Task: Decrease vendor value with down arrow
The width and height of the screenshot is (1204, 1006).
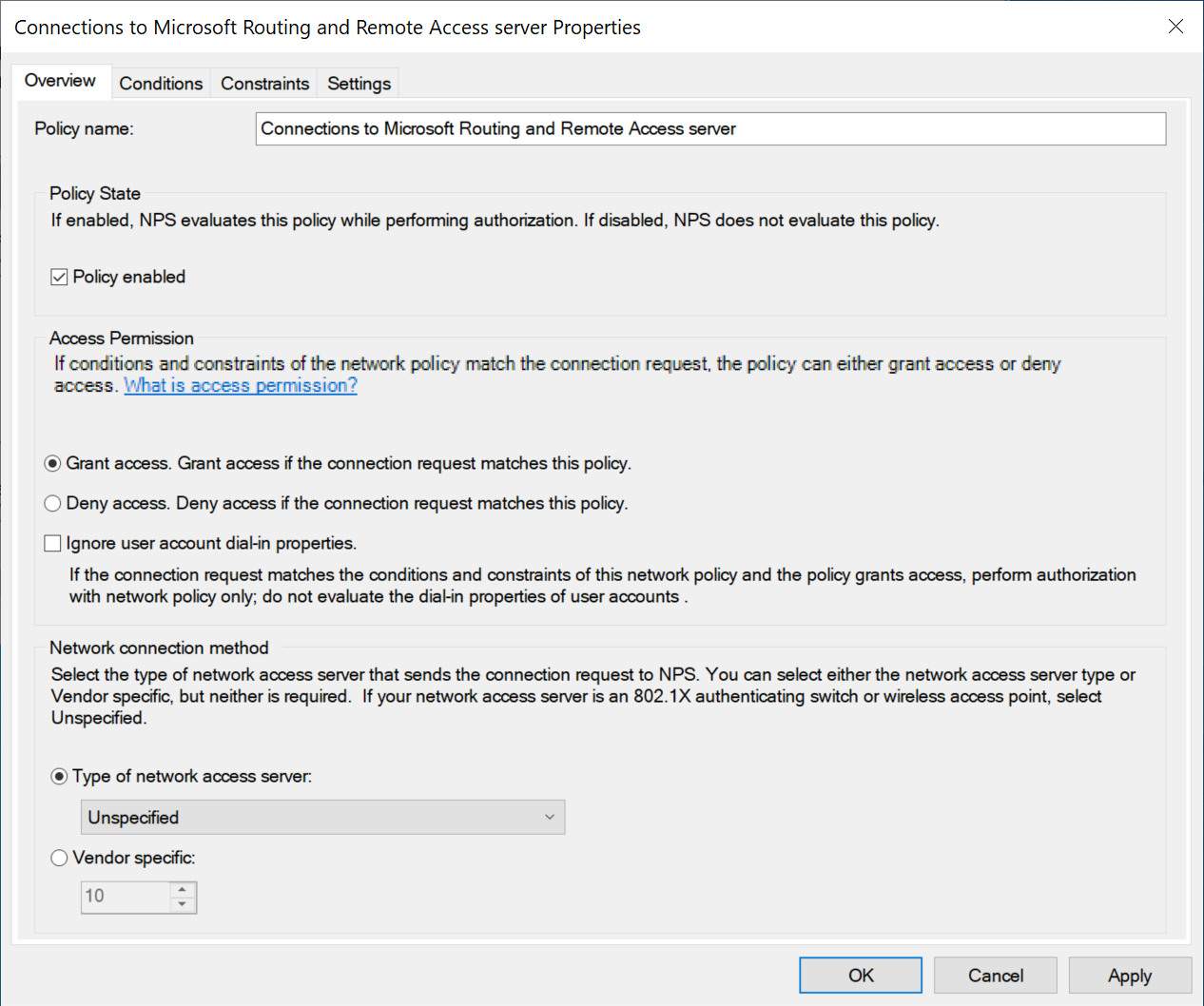Action: (183, 904)
